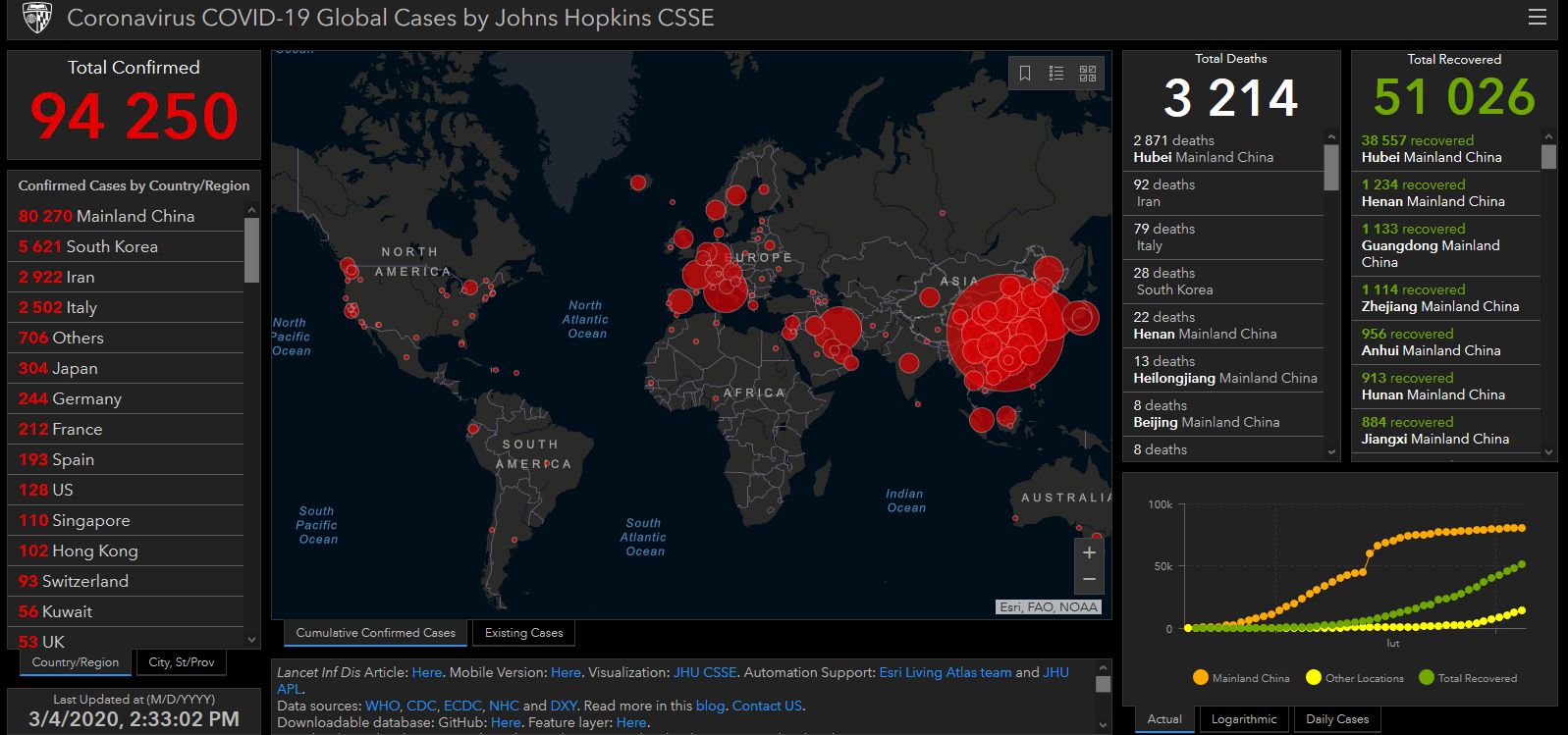
Task: Follow the JHU CSSE visualization link
Action: [x=705, y=672]
